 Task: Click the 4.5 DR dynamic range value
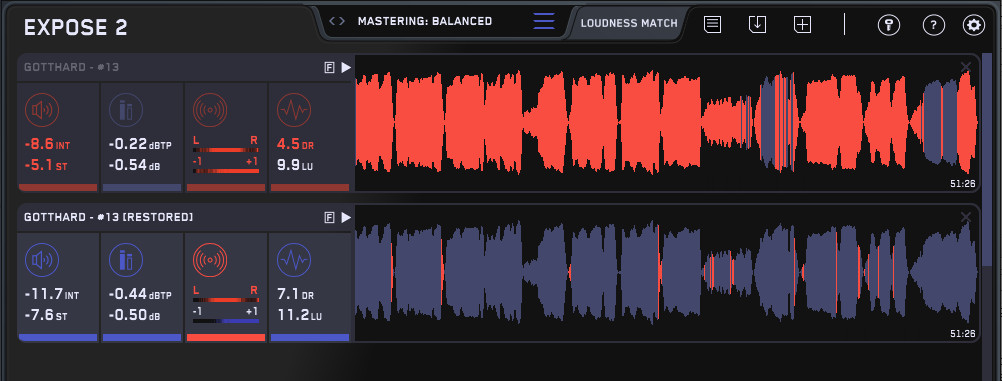tap(296, 145)
